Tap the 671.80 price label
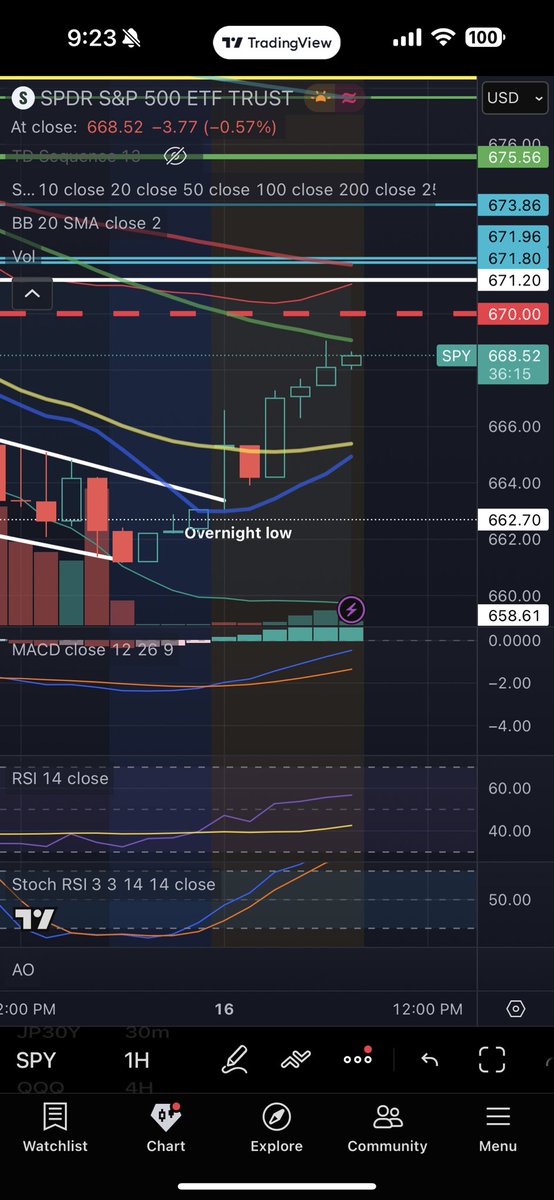This screenshot has height=1200, width=554. [514, 259]
